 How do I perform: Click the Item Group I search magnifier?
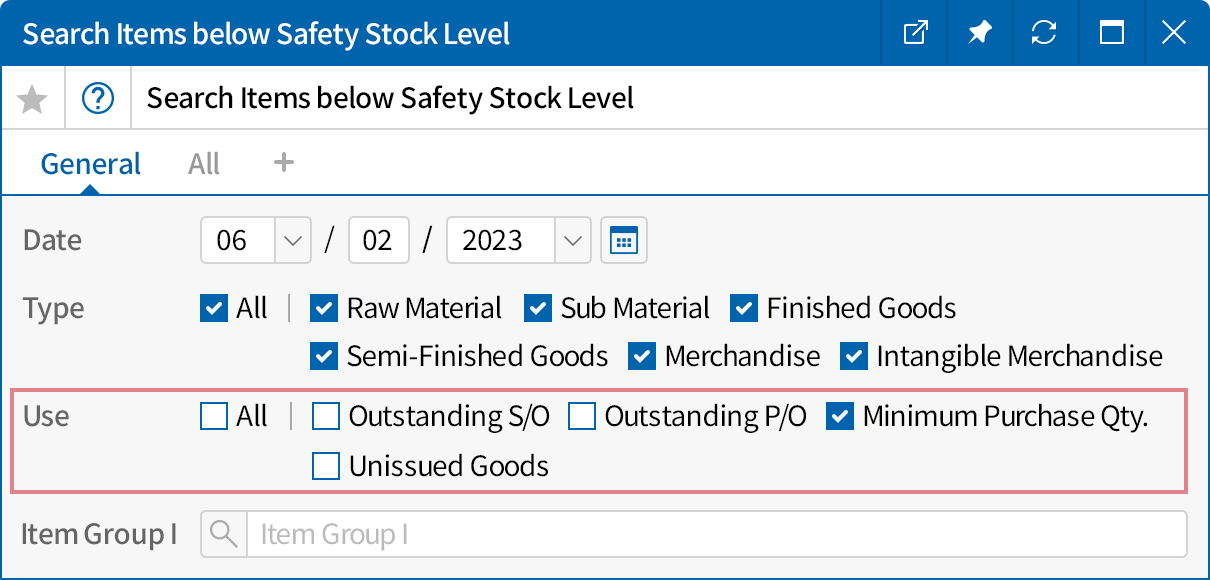(x=224, y=535)
